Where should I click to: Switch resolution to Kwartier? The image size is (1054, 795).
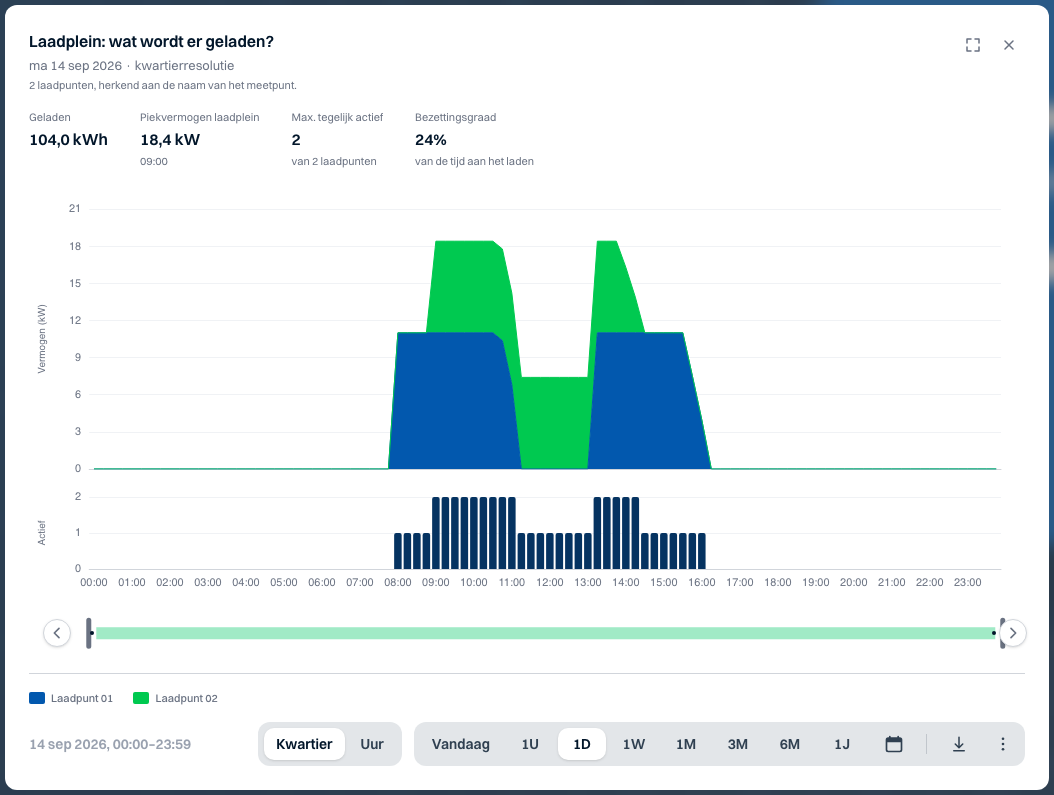304,744
